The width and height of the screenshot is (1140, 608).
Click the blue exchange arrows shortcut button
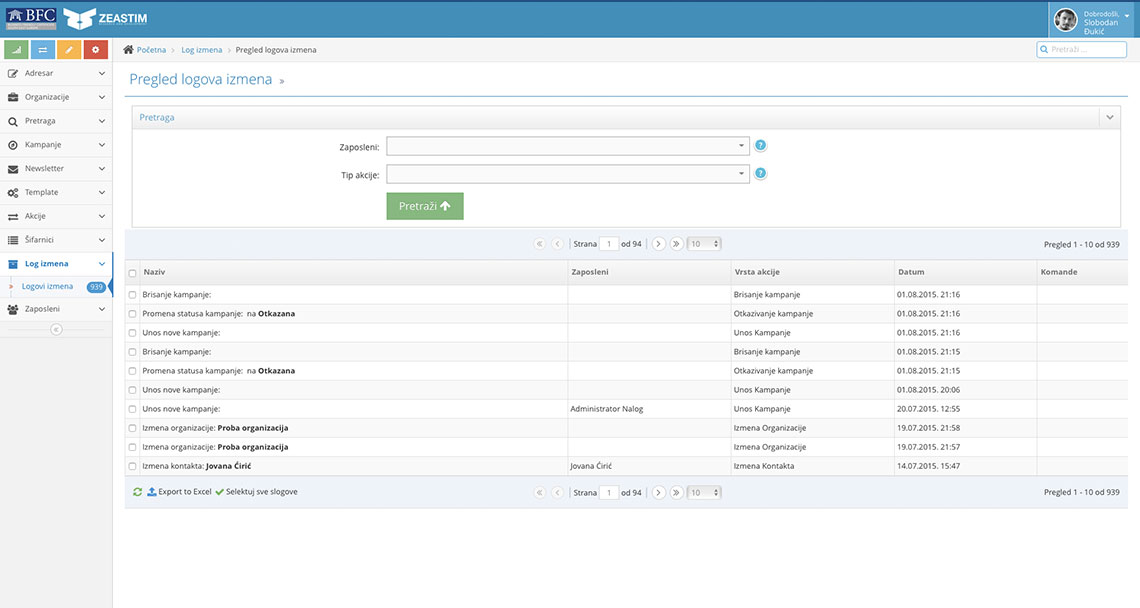coord(43,49)
